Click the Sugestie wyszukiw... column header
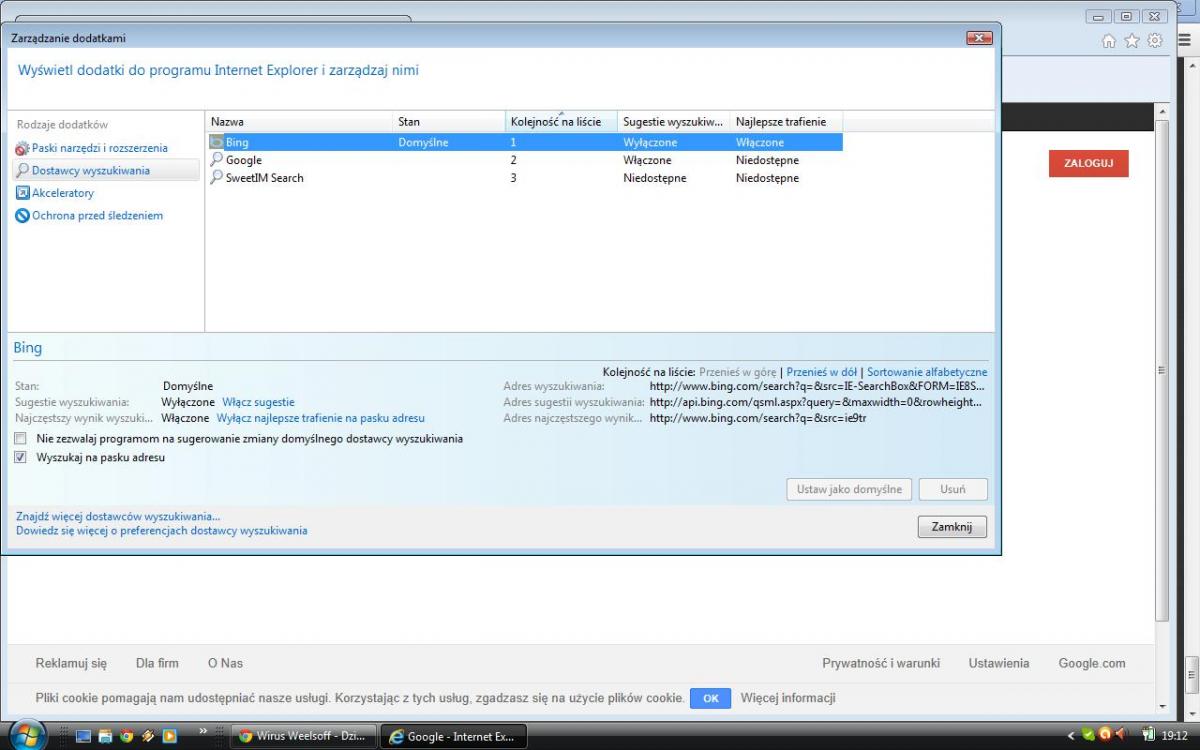1200x750 pixels. coord(673,122)
